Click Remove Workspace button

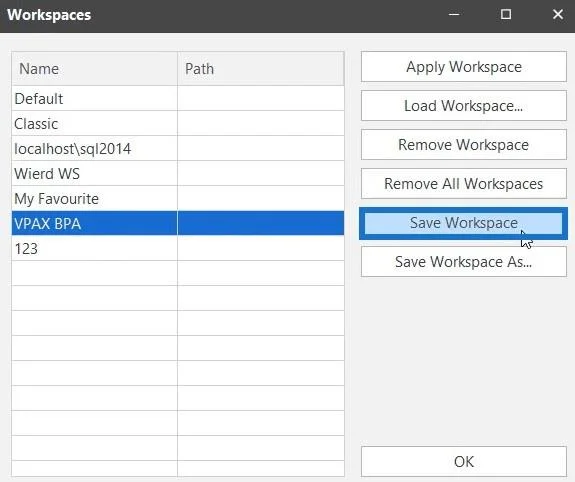click(x=464, y=145)
